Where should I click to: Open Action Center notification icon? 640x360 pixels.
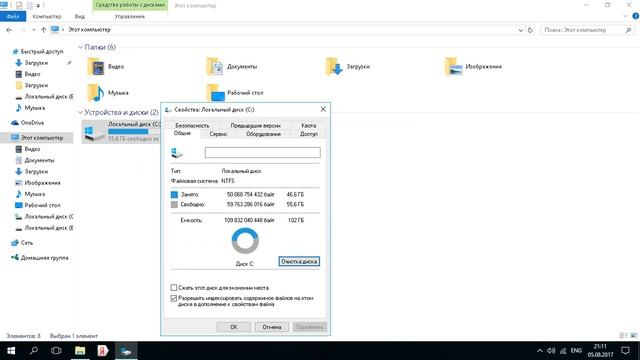click(625, 351)
